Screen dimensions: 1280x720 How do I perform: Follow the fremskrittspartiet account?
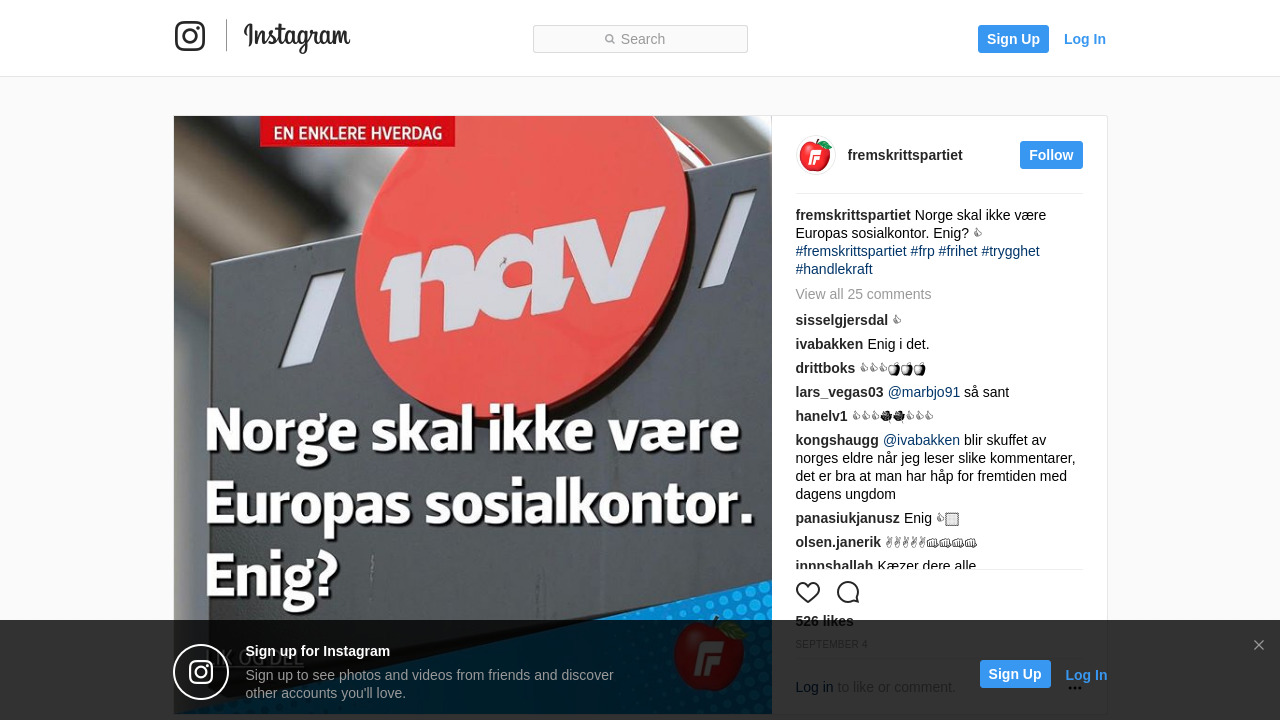point(1051,155)
